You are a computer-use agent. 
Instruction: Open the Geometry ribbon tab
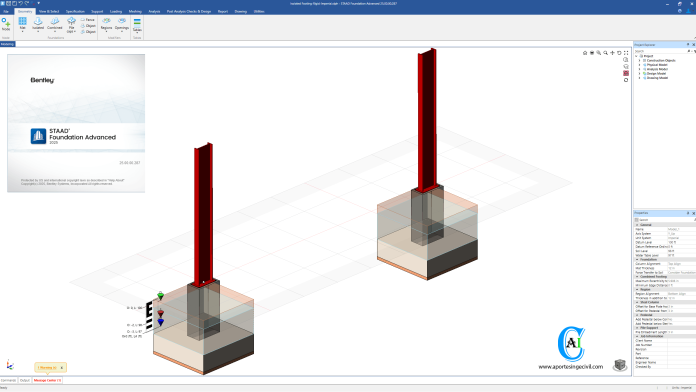click(x=25, y=12)
